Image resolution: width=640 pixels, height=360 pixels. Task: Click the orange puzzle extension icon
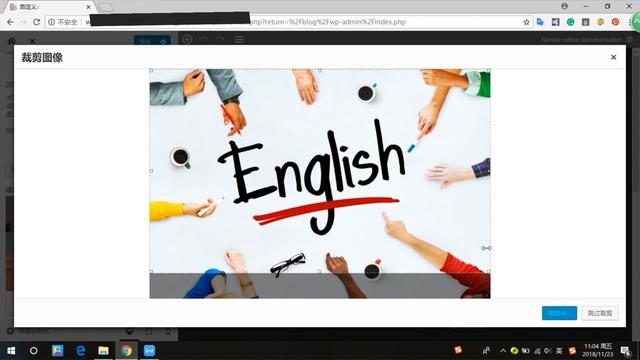pos(600,22)
